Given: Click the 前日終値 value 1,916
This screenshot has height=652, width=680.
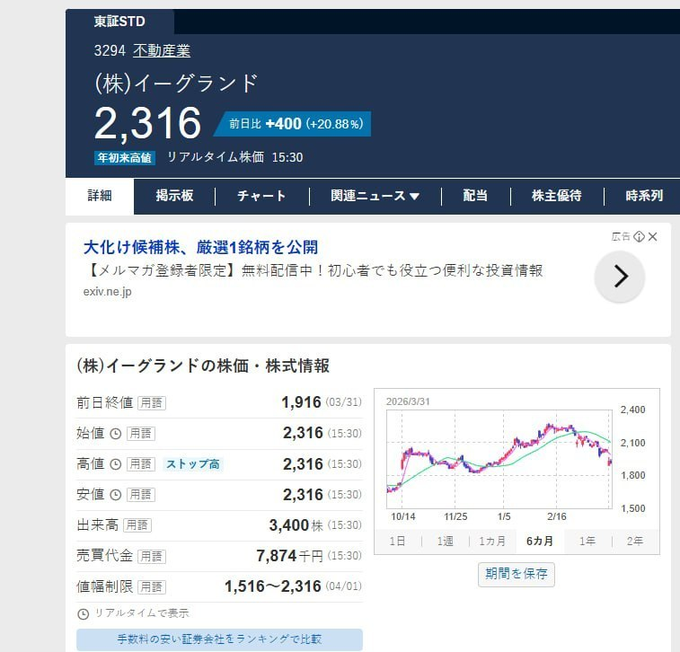Looking at the screenshot, I should tap(301, 402).
